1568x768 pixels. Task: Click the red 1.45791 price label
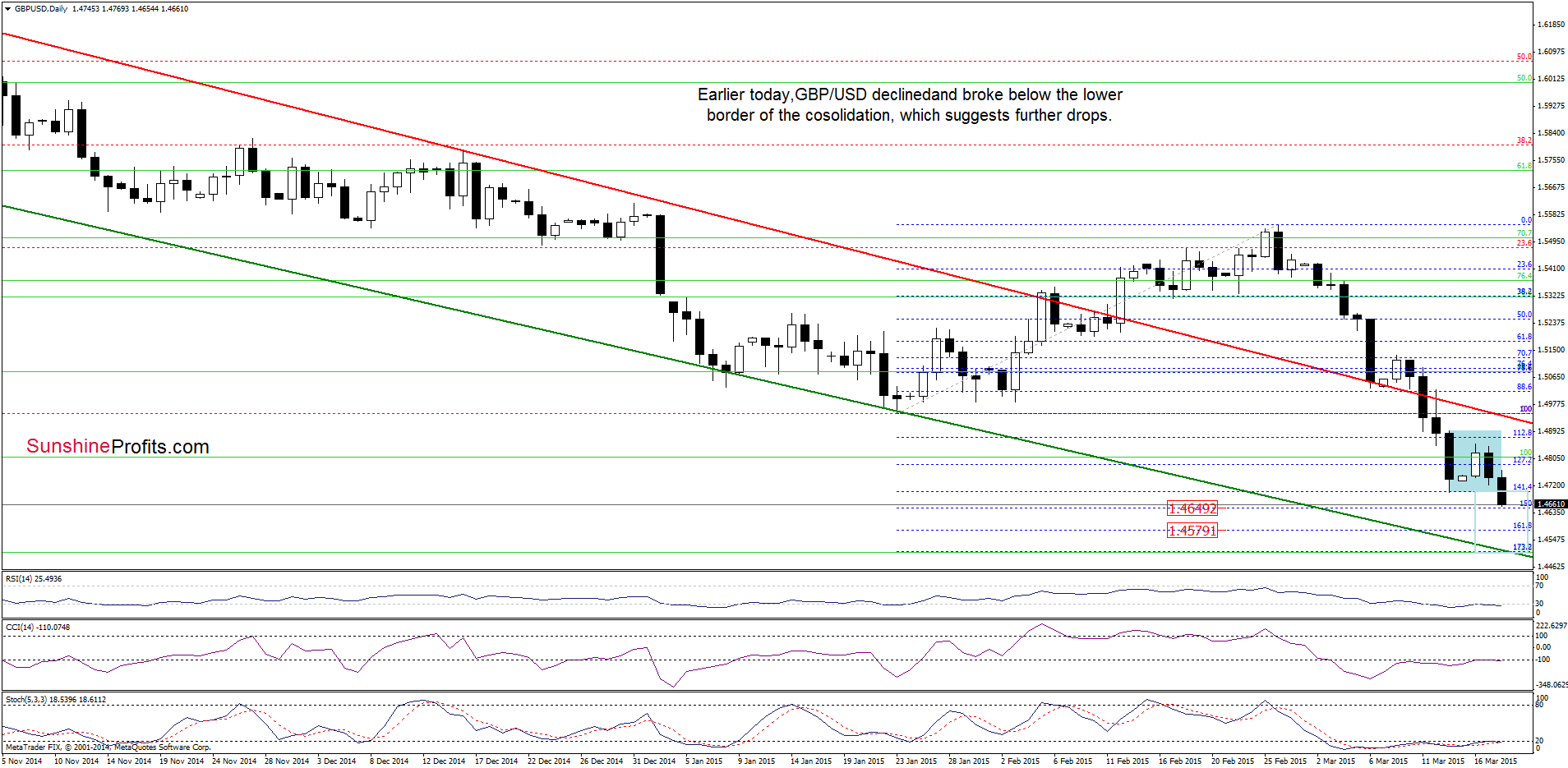[1192, 531]
